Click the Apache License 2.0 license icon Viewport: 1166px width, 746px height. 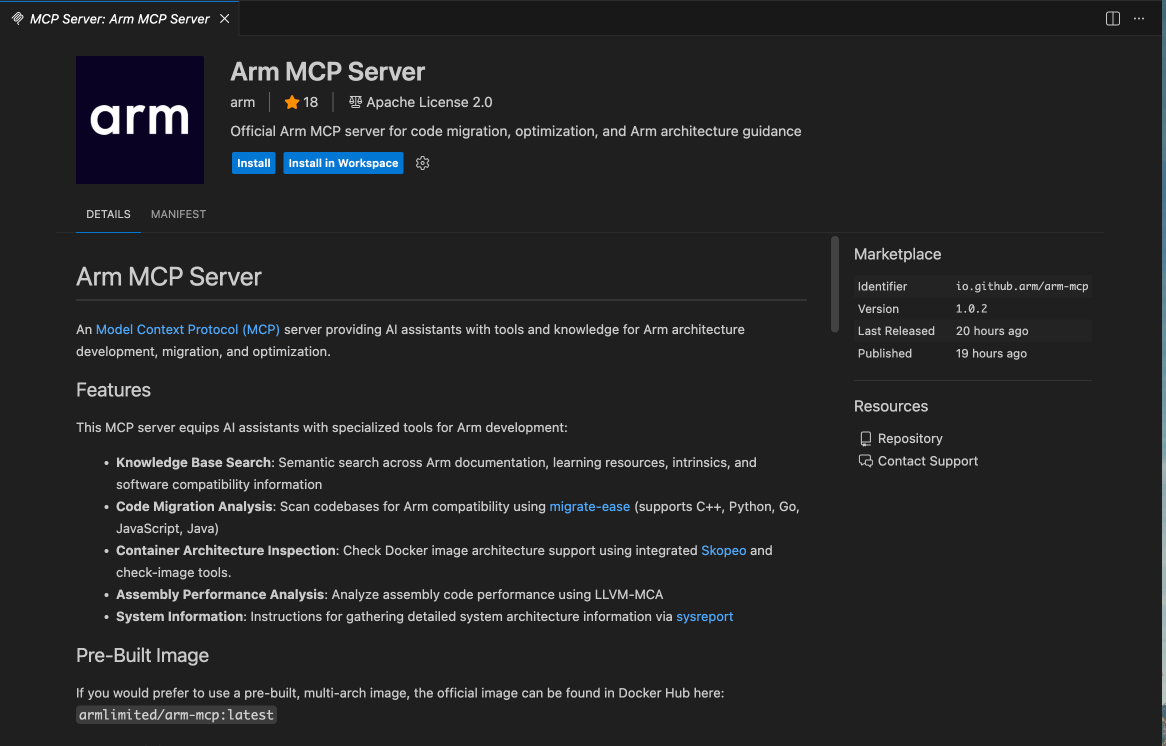354,101
